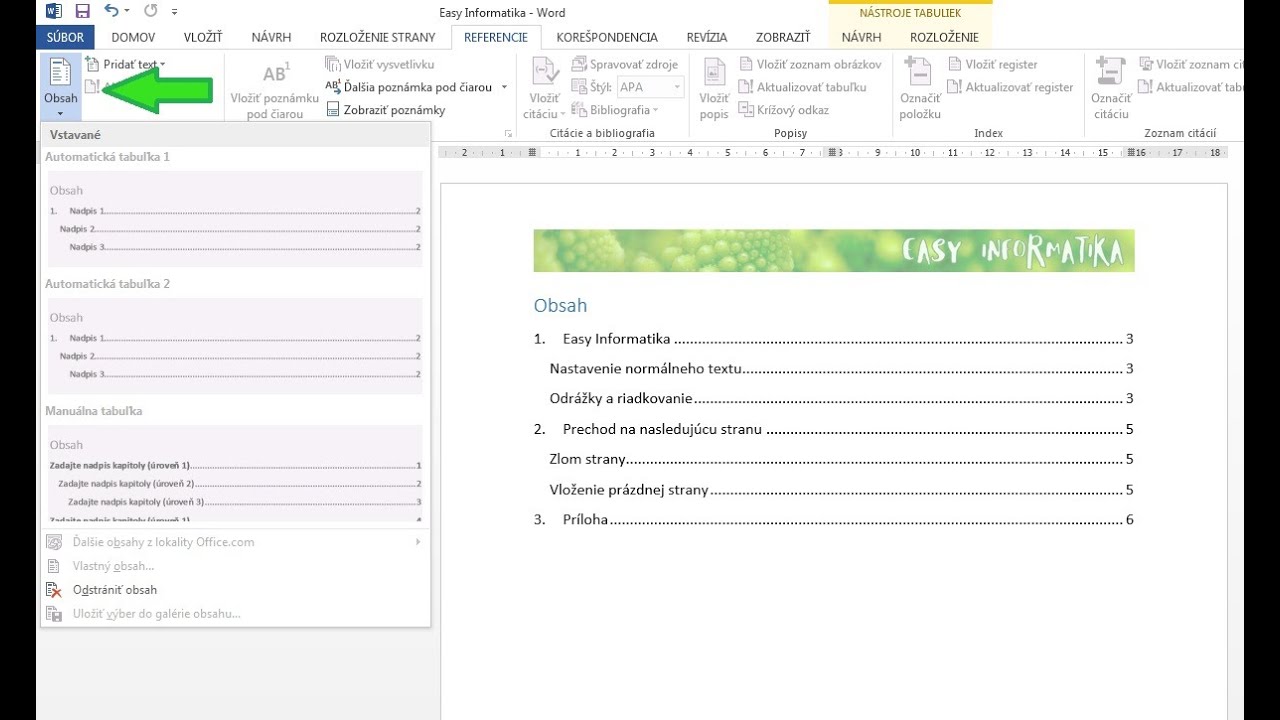
Task: Open the Obsah table of contents button
Action: click(x=60, y=87)
